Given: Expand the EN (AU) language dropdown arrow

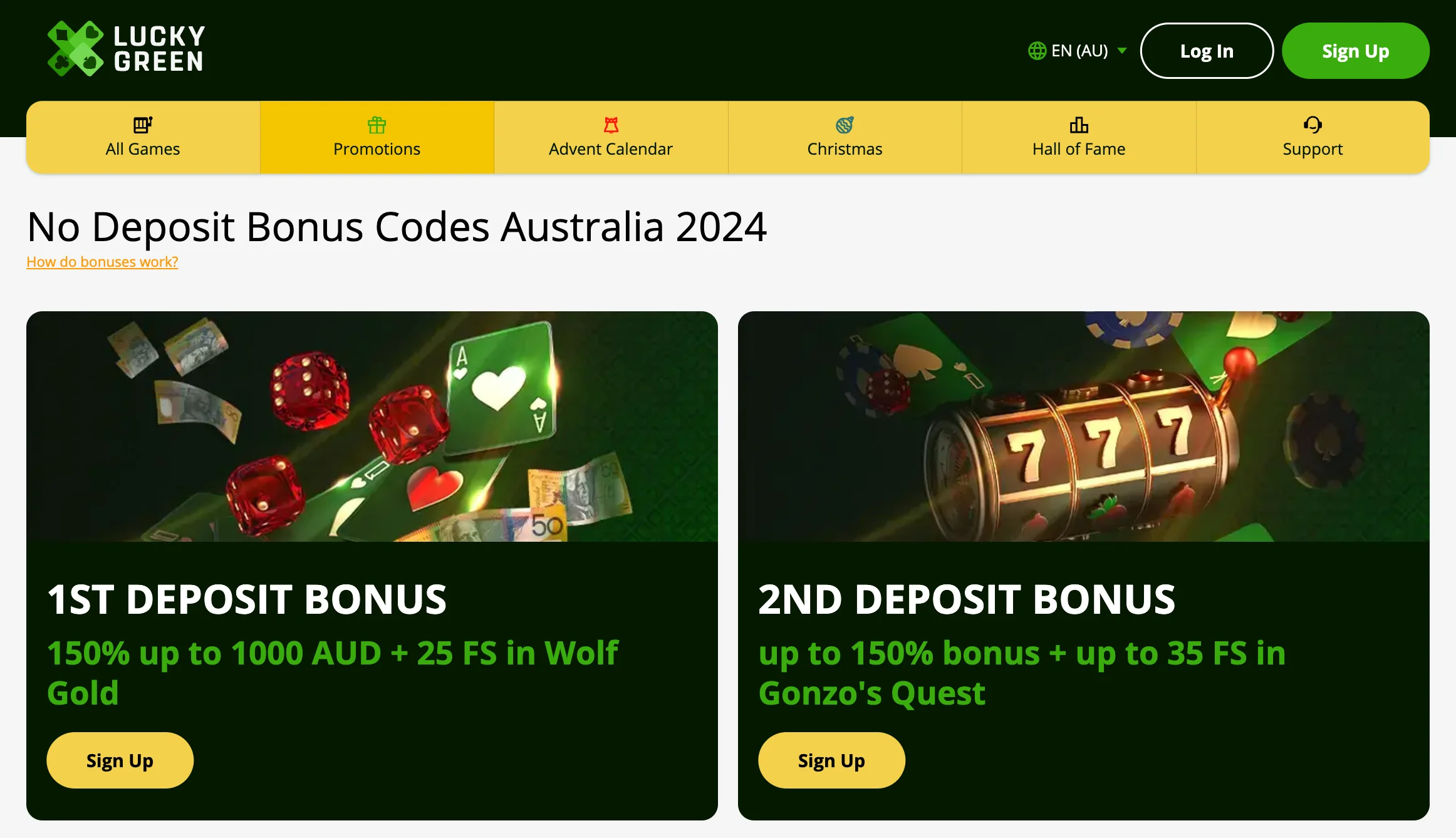Looking at the screenshot, I should 1122,51.
